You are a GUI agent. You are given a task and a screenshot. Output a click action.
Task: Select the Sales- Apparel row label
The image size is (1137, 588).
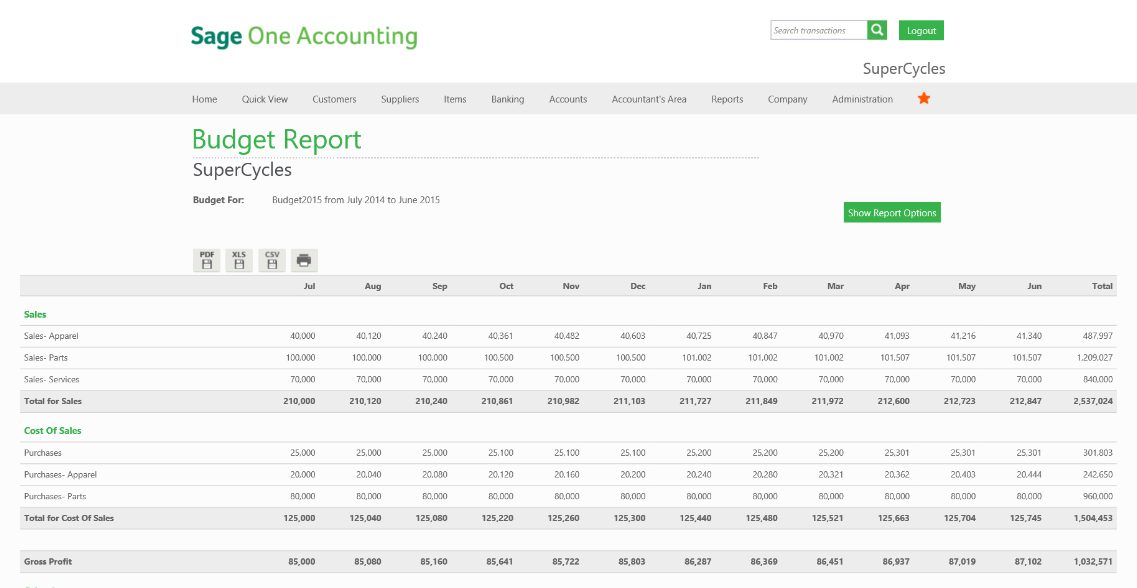point(51,336)
